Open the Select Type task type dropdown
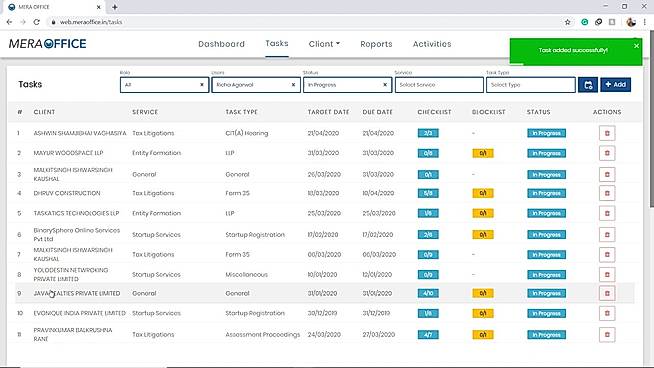This screenshot has width=654, height=368. [x=531, y=85]
